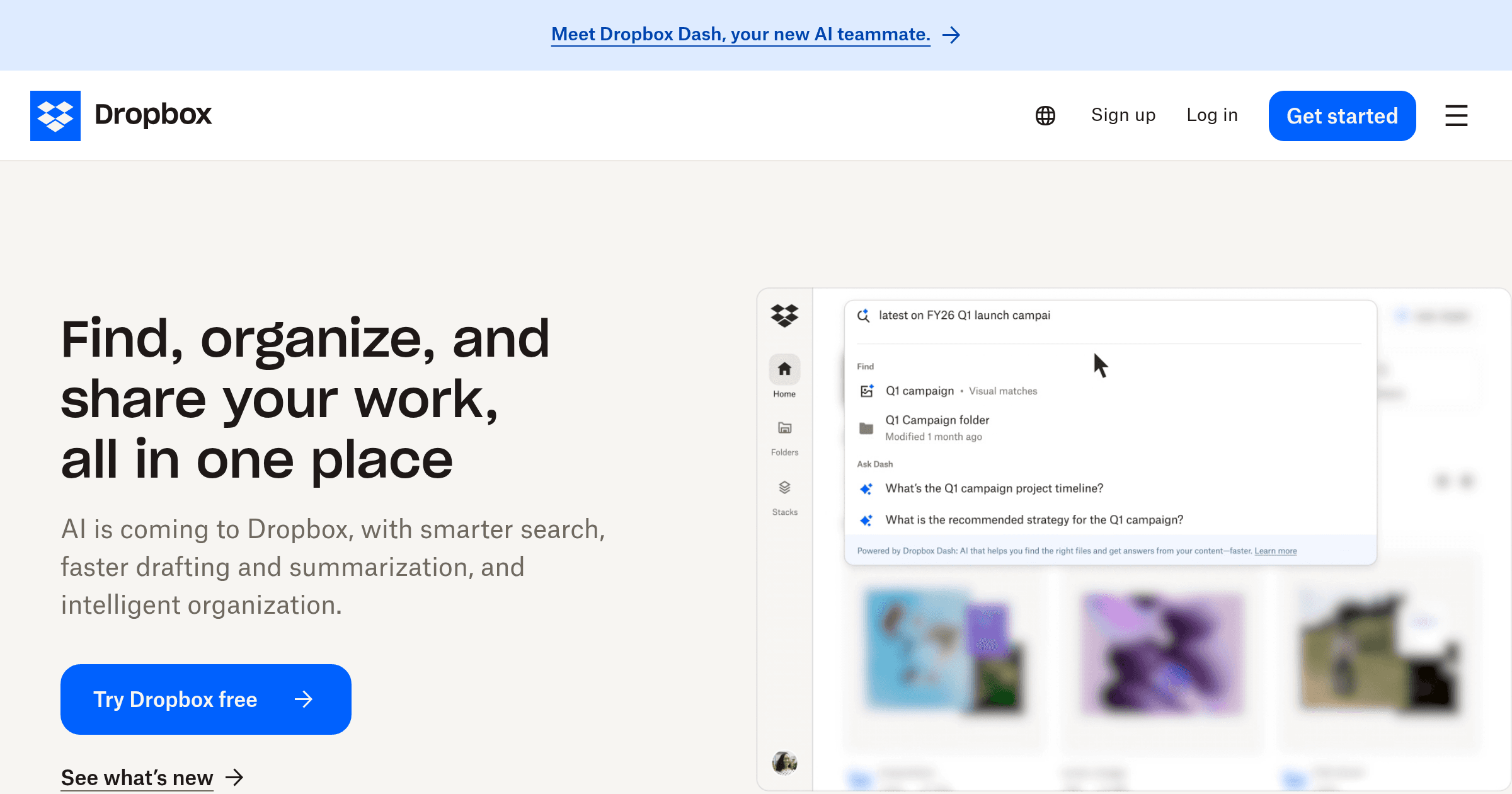Open the language globe selector
Image resolution: width=1512 pixels, height=794 pixels.
pyautogui.click(x=1045, y=115)
